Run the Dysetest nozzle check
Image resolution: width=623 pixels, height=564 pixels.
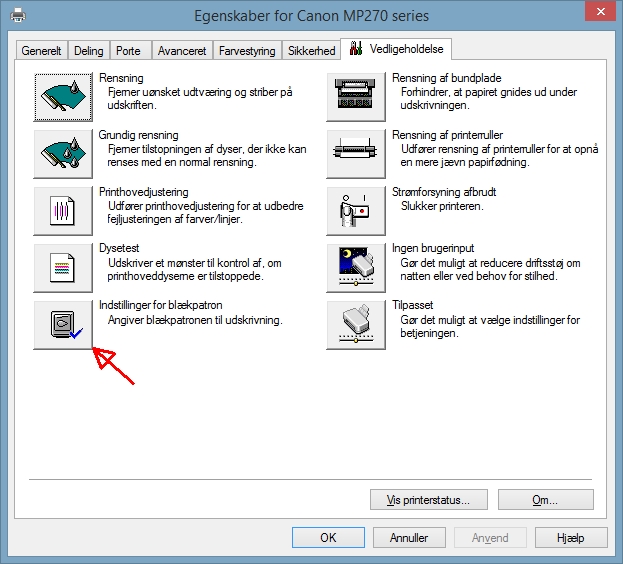pos(63,267)
